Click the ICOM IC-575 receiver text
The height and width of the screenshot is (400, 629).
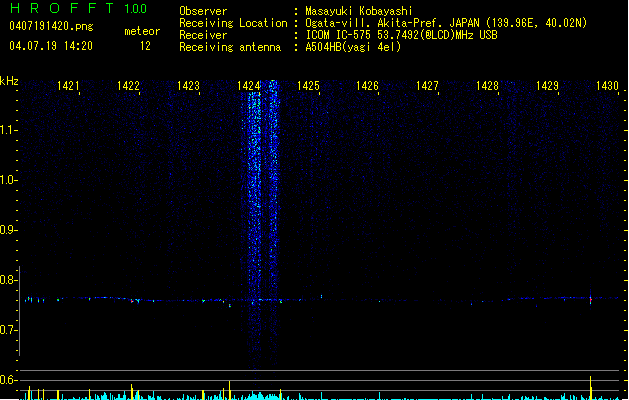coord(401,35)
